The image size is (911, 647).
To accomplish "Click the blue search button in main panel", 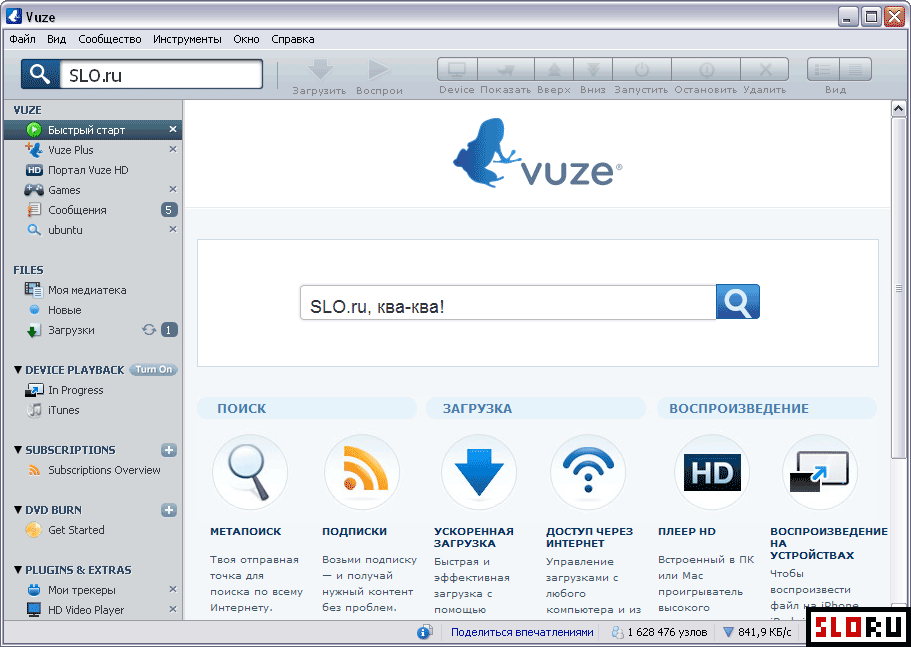I will coord(738,302).
